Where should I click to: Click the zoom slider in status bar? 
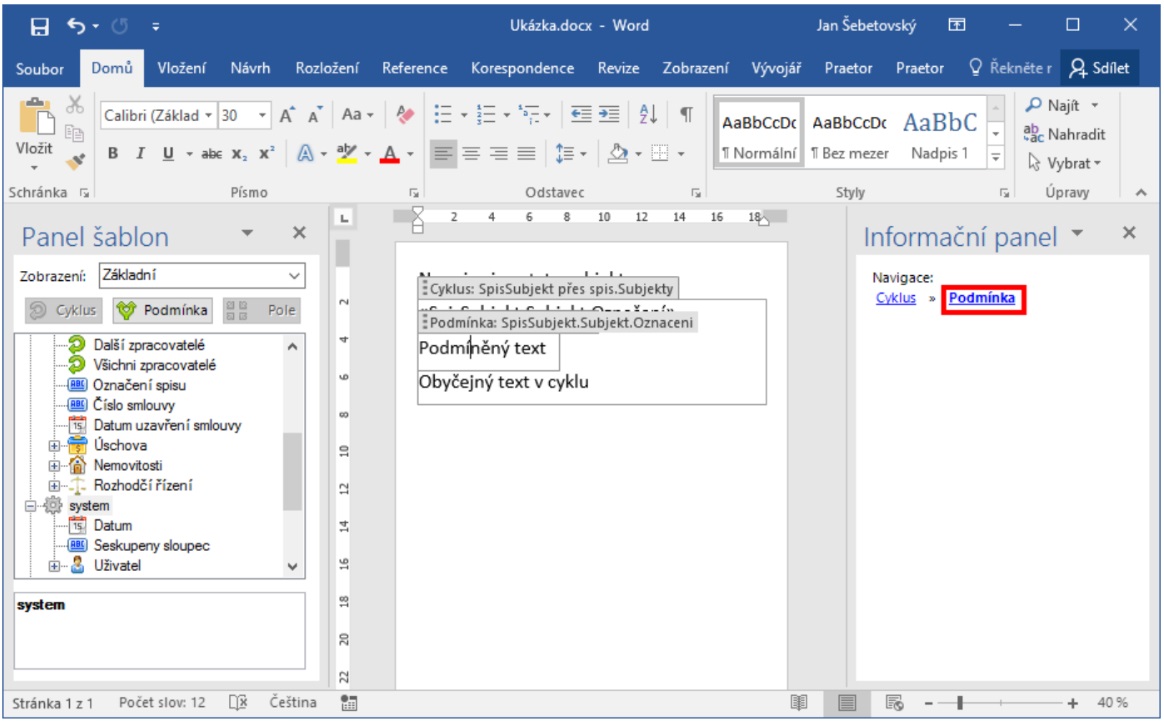[x=958, y=703]
